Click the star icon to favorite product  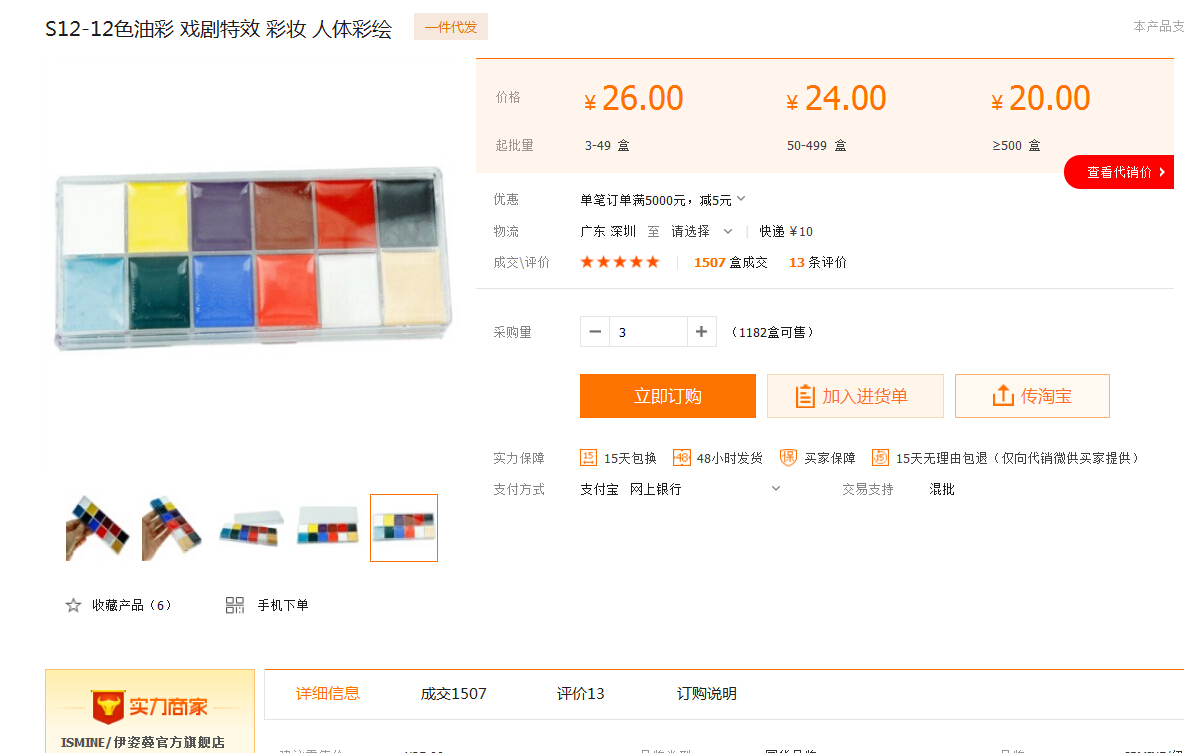pos(73,605)
